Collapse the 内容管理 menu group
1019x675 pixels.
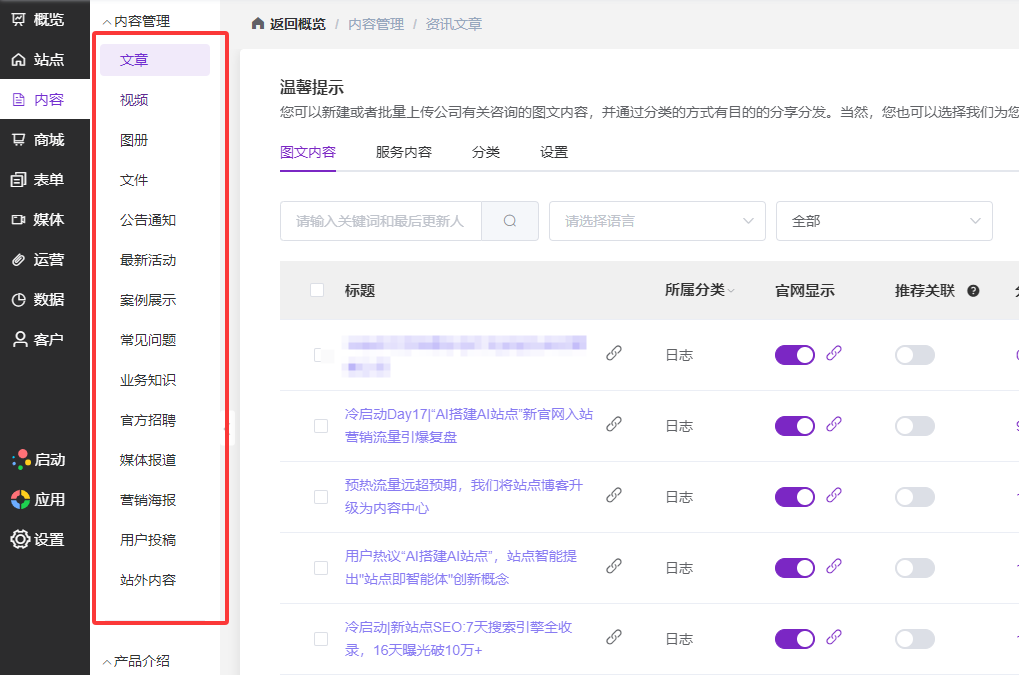pyautogui.click(x=136, y=21)
